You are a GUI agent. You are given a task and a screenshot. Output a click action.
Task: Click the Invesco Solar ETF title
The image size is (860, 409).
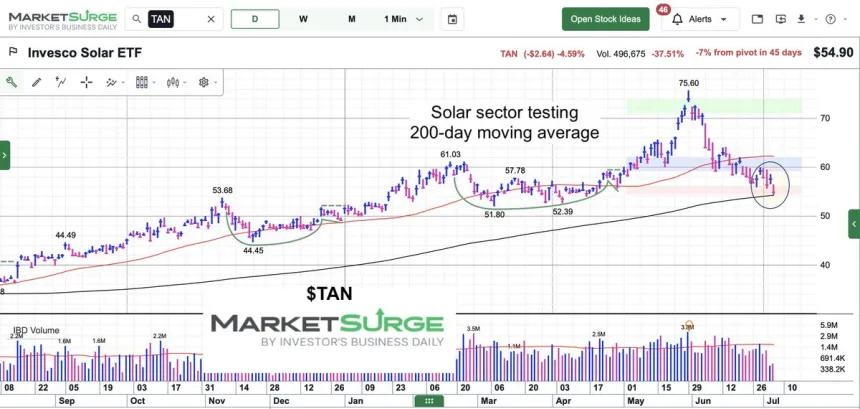(x=85, y=53)
